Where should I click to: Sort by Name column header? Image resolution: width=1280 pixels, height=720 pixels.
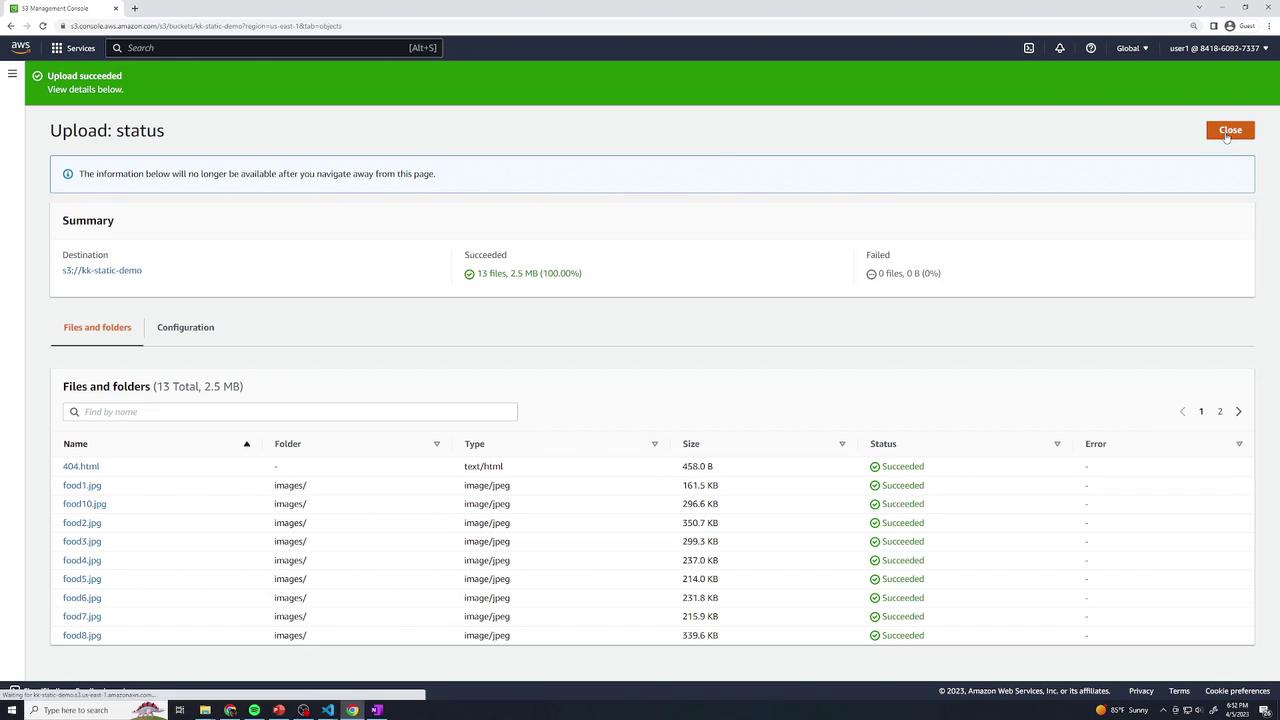point(76,444)
